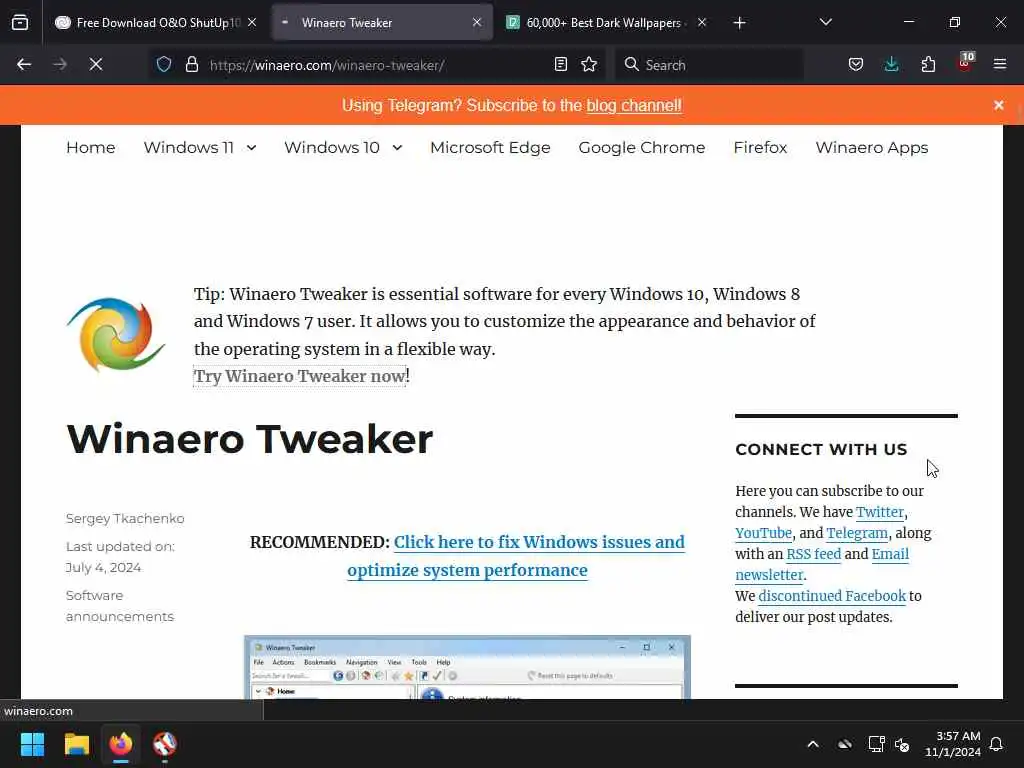Switch to the 60,000+ Best Dark Wallpapers tab
This screenshot has height=768, width=1024.
(x=607, y=23)
